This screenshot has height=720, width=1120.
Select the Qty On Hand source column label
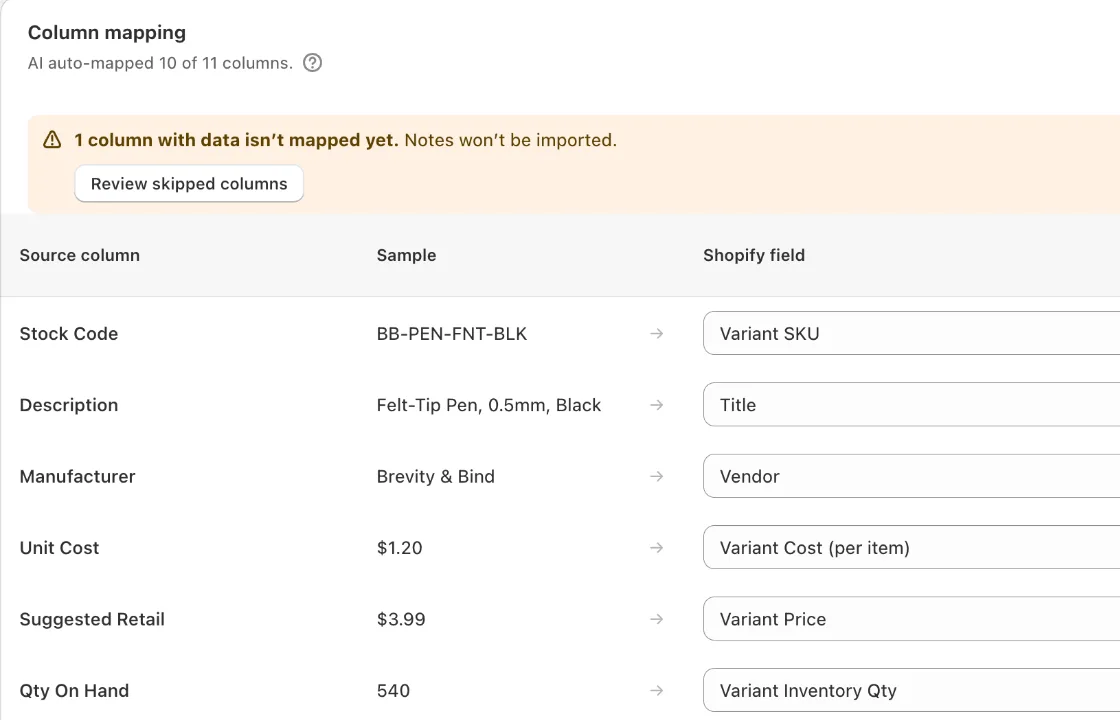[74, 691]
